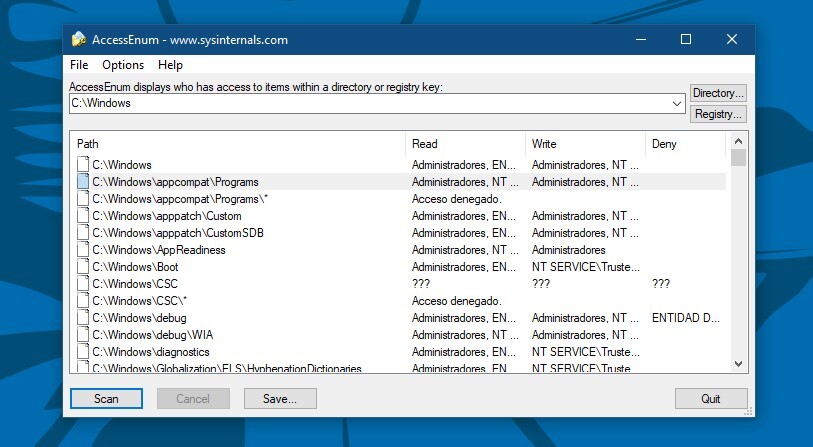
Task: Click the Save... button
Action: [x=280, y=399]
